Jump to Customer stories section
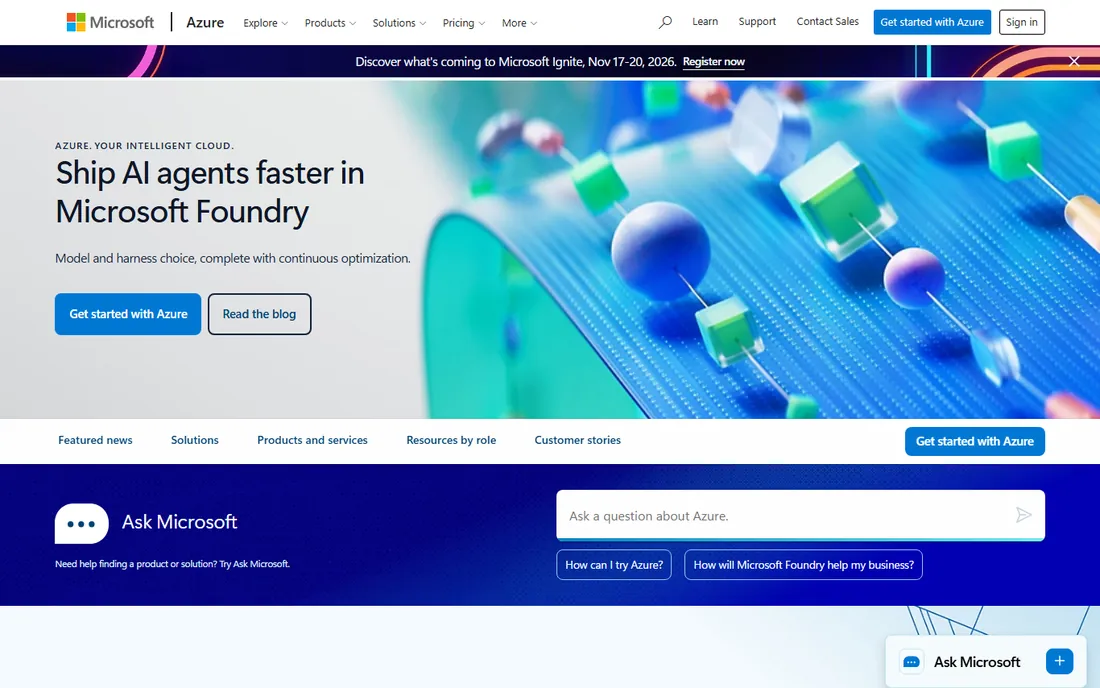Viewport: 1100px width, 688px height. click(x=577, y=440)
